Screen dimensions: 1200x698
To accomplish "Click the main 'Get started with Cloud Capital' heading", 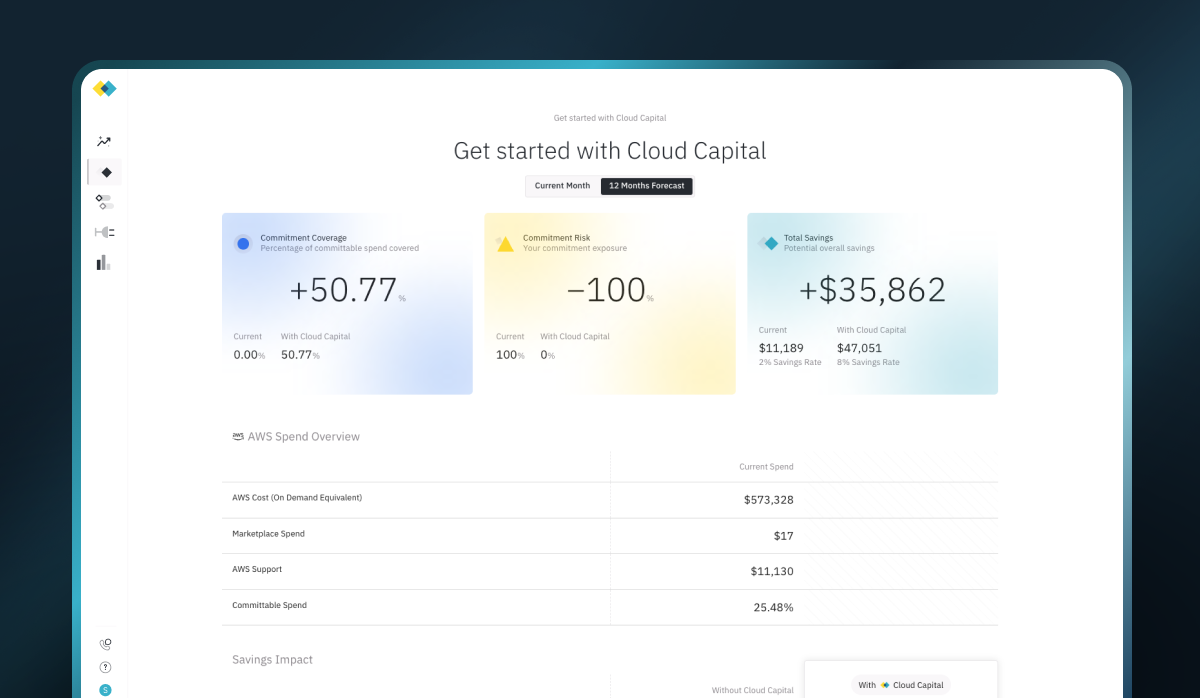I will [x=610, y=151].
